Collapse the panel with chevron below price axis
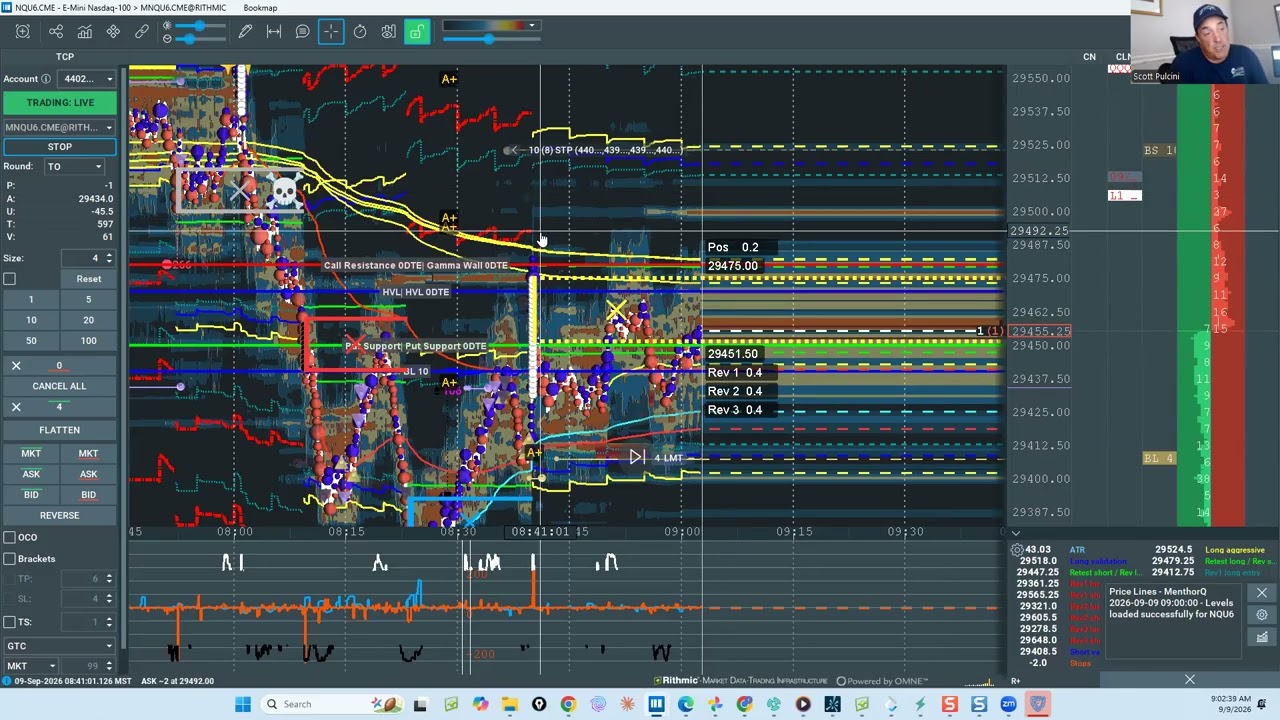The height and width of the screenshot is (720, 1280). coord(1015,533)
